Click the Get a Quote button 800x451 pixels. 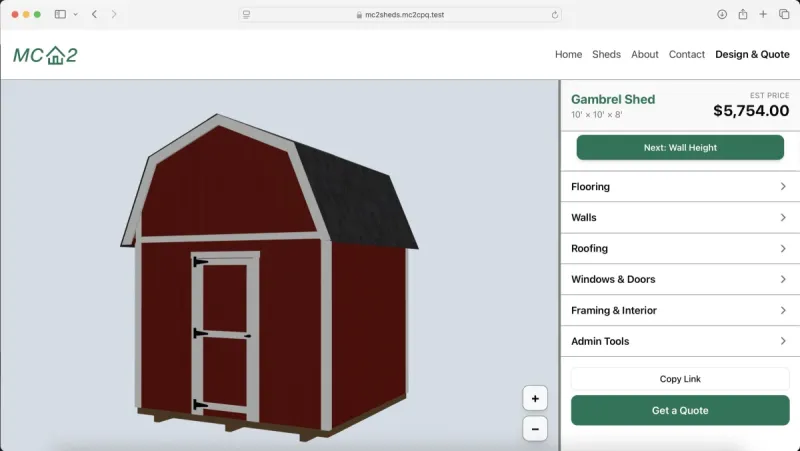(680, 411)
